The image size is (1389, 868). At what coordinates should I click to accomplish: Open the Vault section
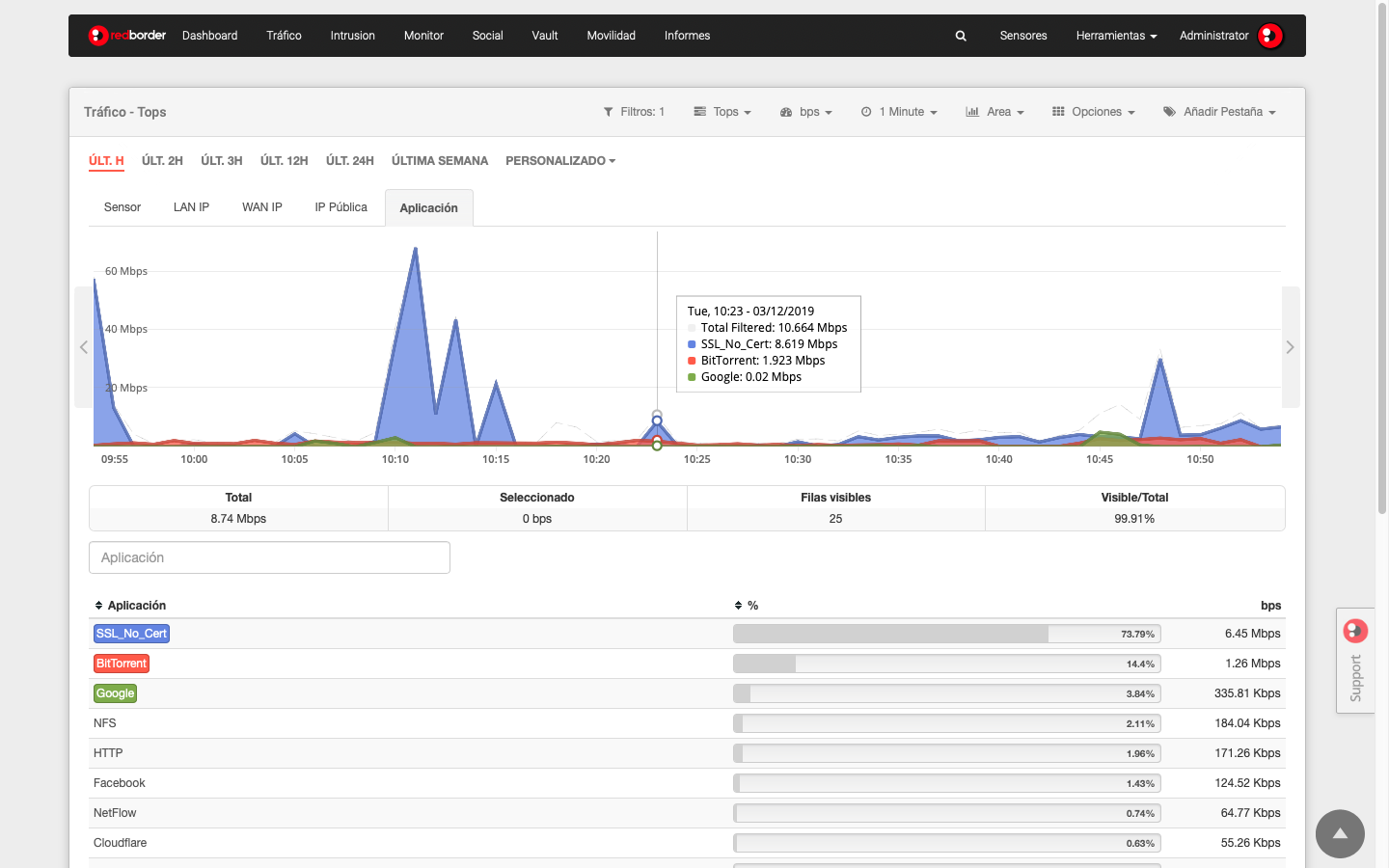[x=544, y=36]
